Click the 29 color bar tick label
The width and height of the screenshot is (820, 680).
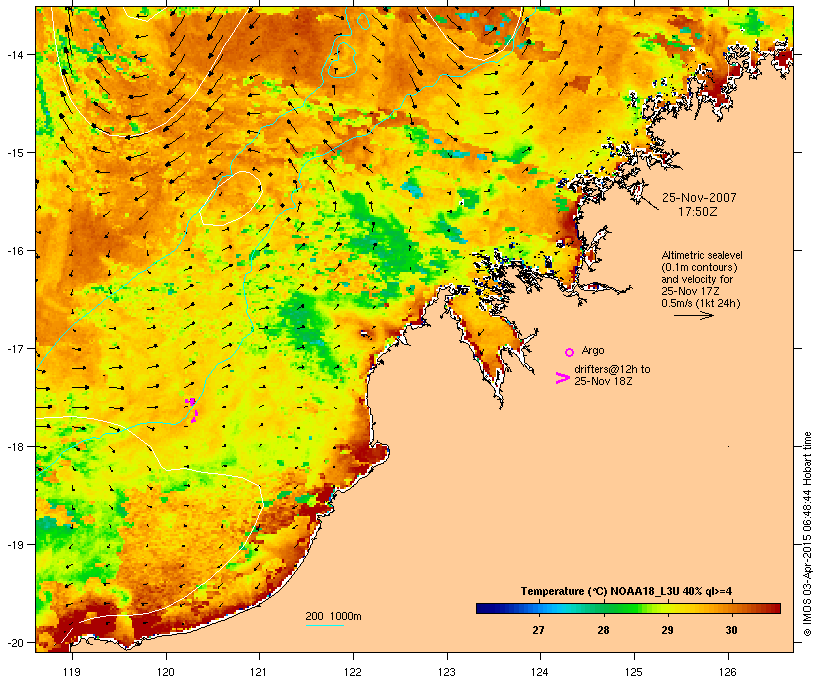[667, 630]
